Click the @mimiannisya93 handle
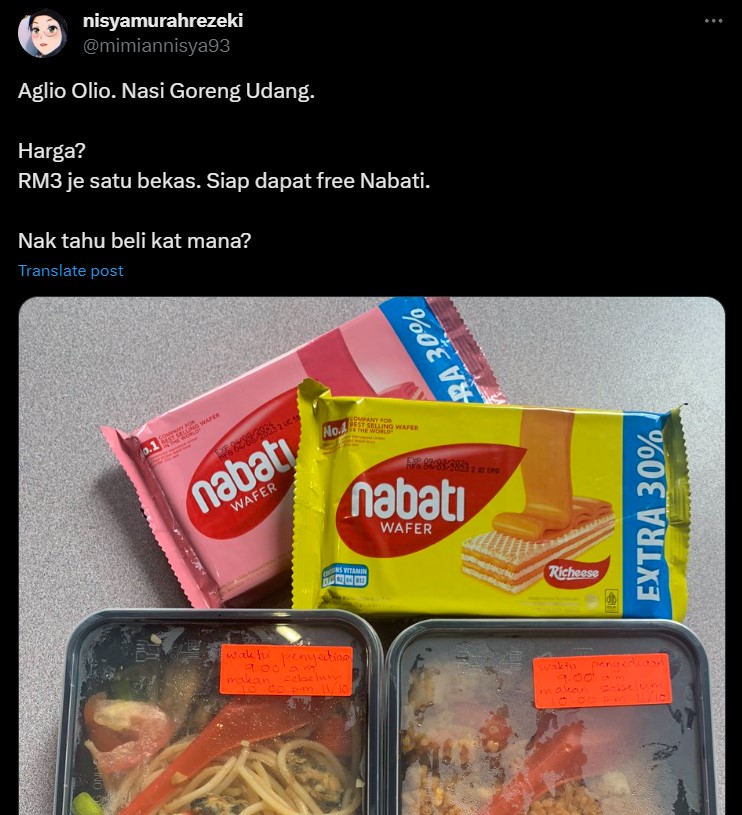742x815 pixels. [156, 46]
